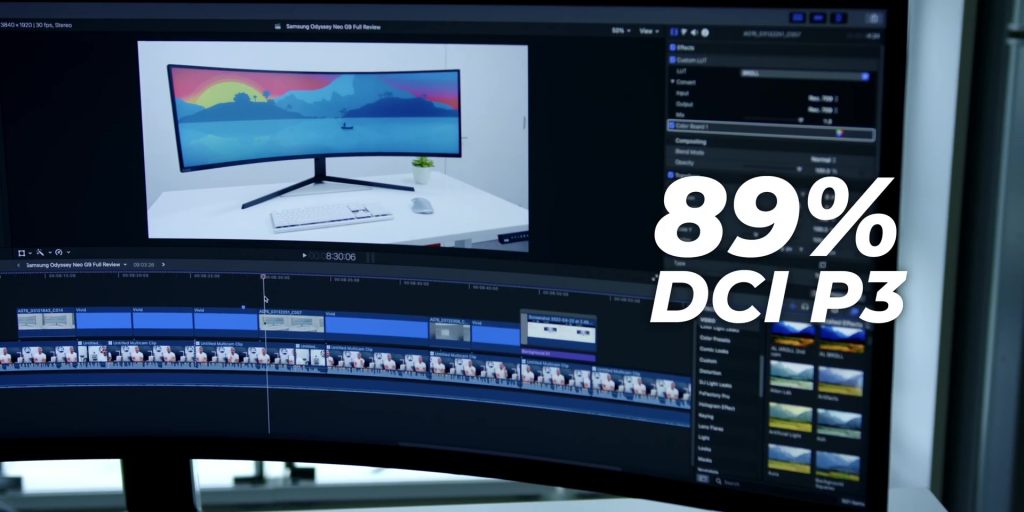Select the Masks effects category
Image resolution: width=1024 pixels, height=512 pixels.
(x=705, y=459)
